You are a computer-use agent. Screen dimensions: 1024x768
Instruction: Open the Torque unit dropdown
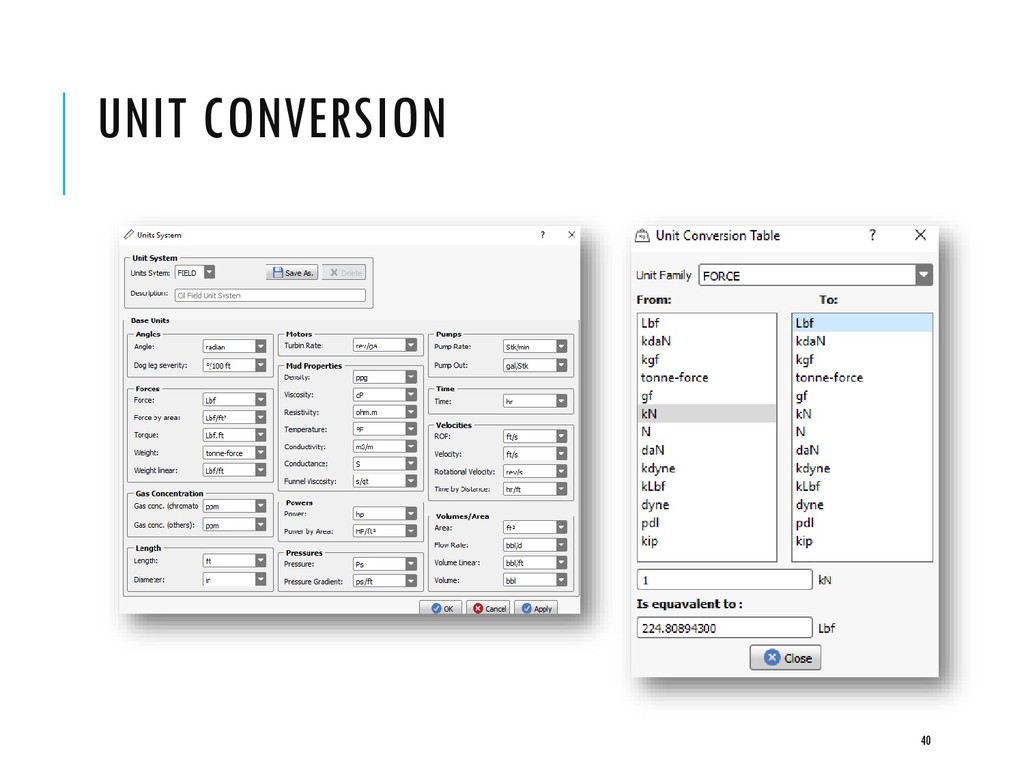tap(261, 435)
